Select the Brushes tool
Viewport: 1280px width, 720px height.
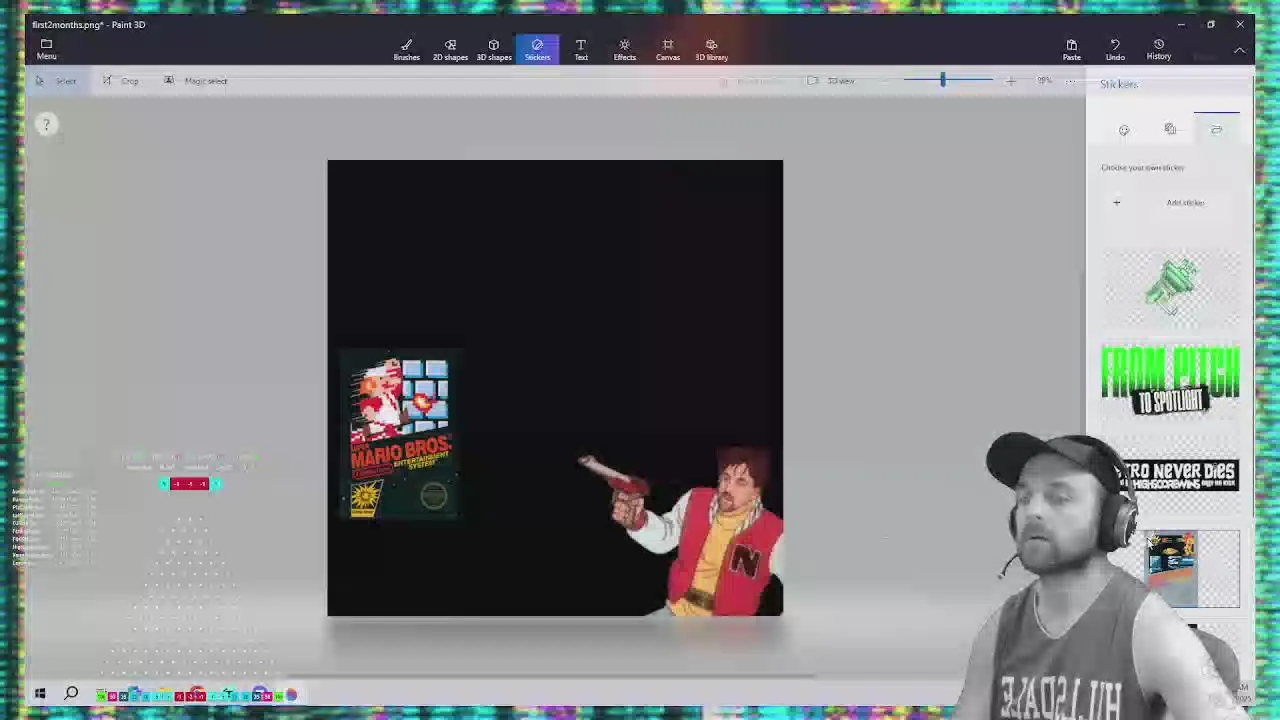[406, 49]
